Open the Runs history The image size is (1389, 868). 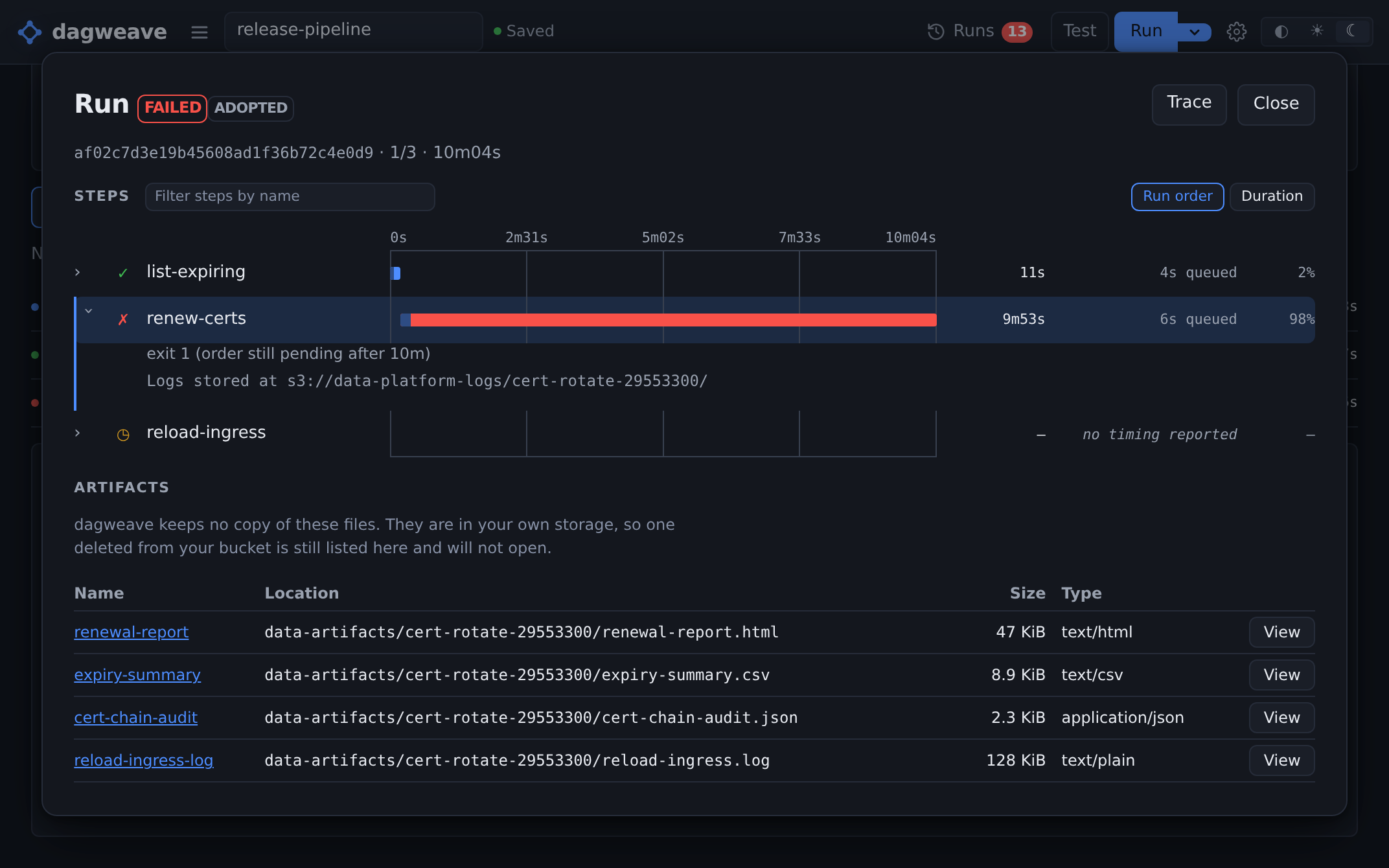coord(980,31)
